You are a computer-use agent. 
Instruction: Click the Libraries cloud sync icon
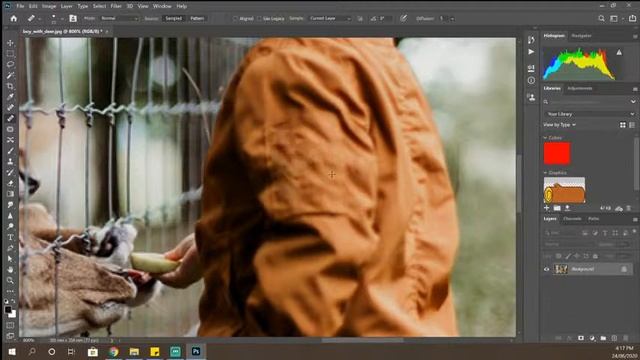(619, 209)
